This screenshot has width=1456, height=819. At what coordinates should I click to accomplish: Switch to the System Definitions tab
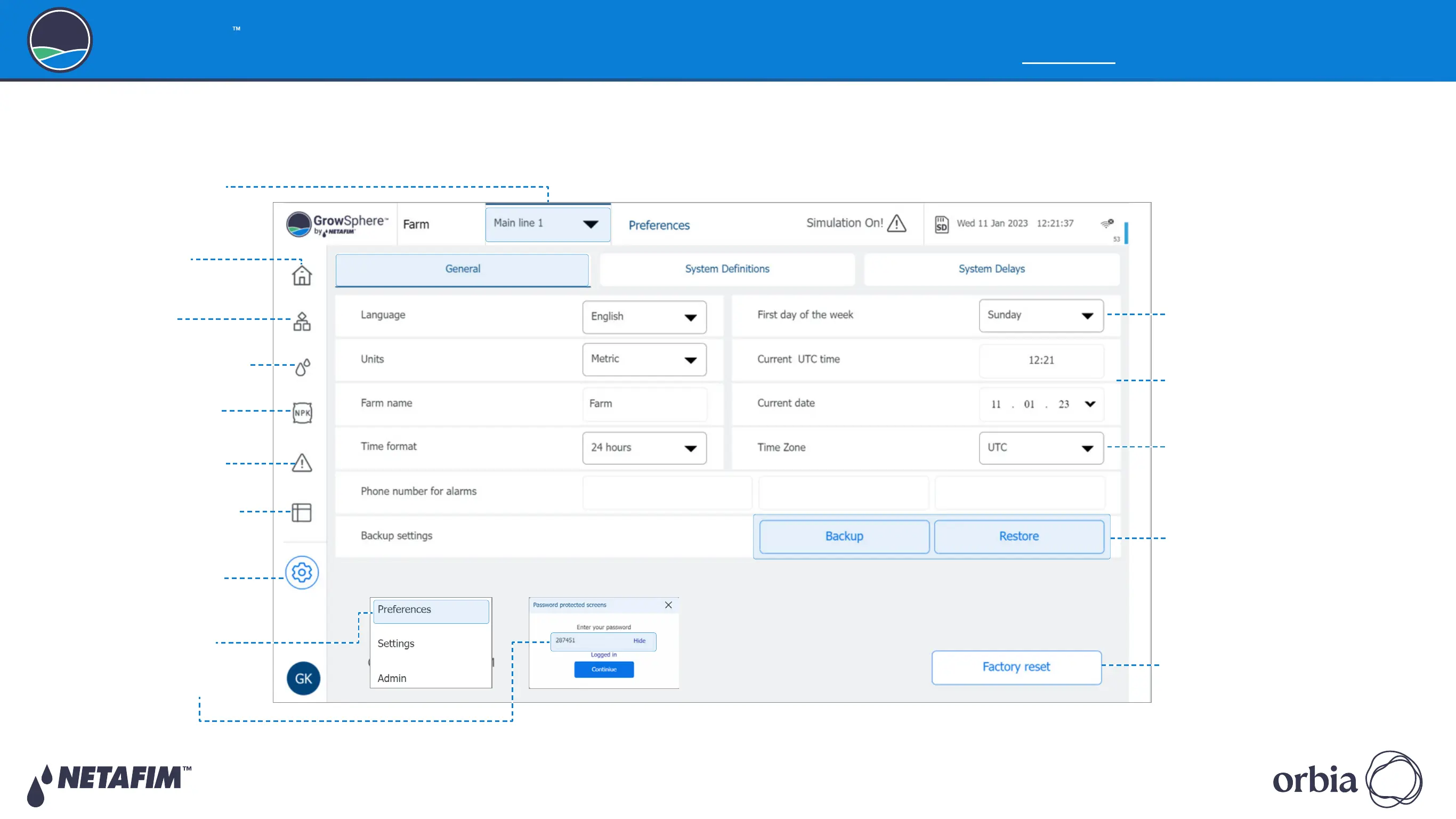727,269
